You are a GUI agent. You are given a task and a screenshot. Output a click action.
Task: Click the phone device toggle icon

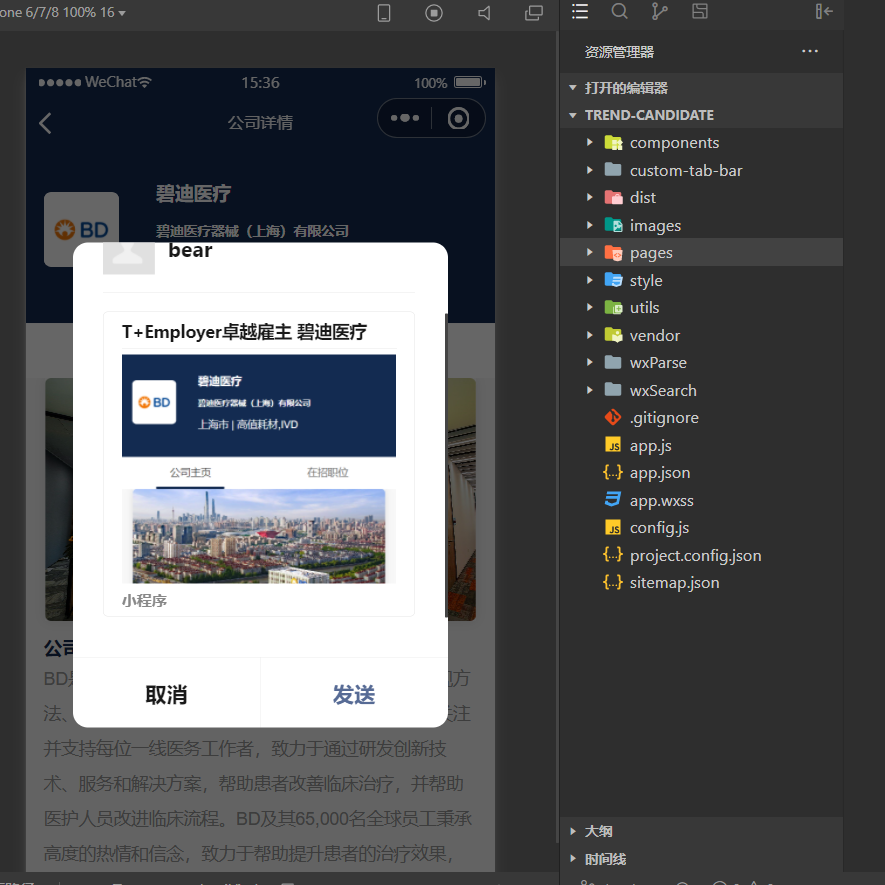tap(384, 12)
